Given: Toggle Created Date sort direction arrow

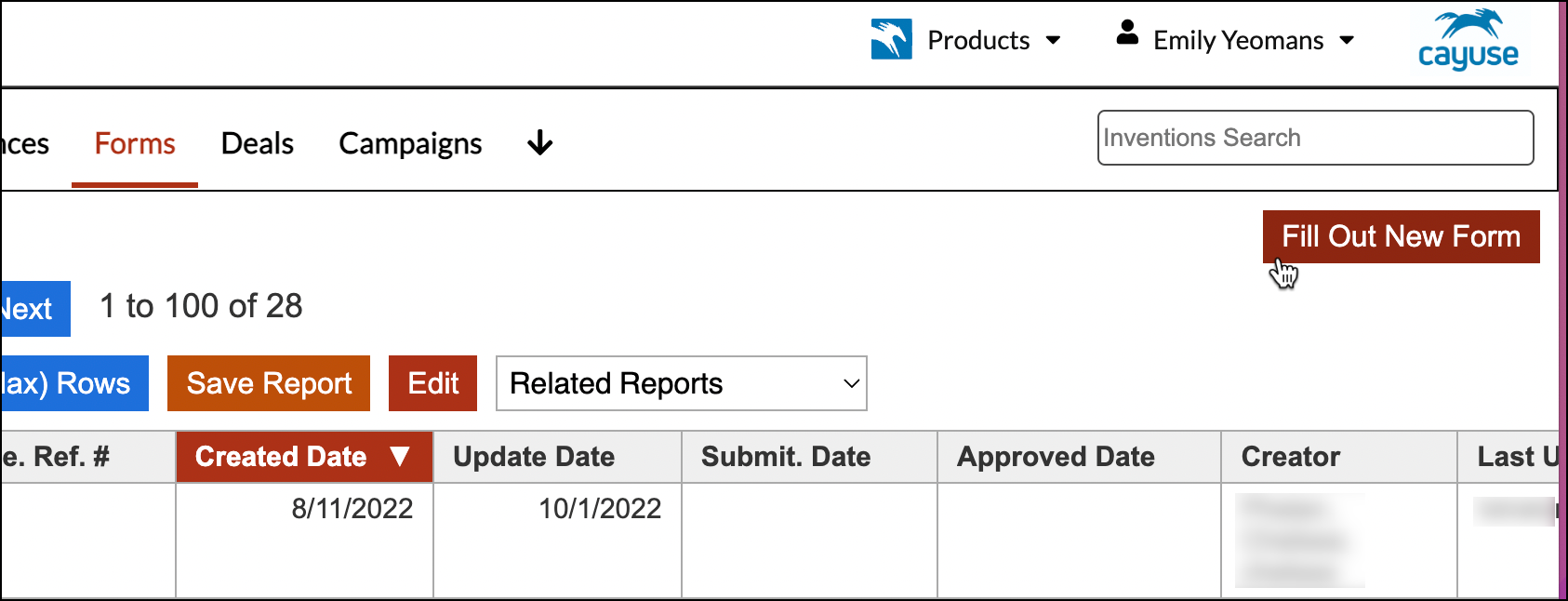Looking at the screenshot, I should click(x=400, y=457).
